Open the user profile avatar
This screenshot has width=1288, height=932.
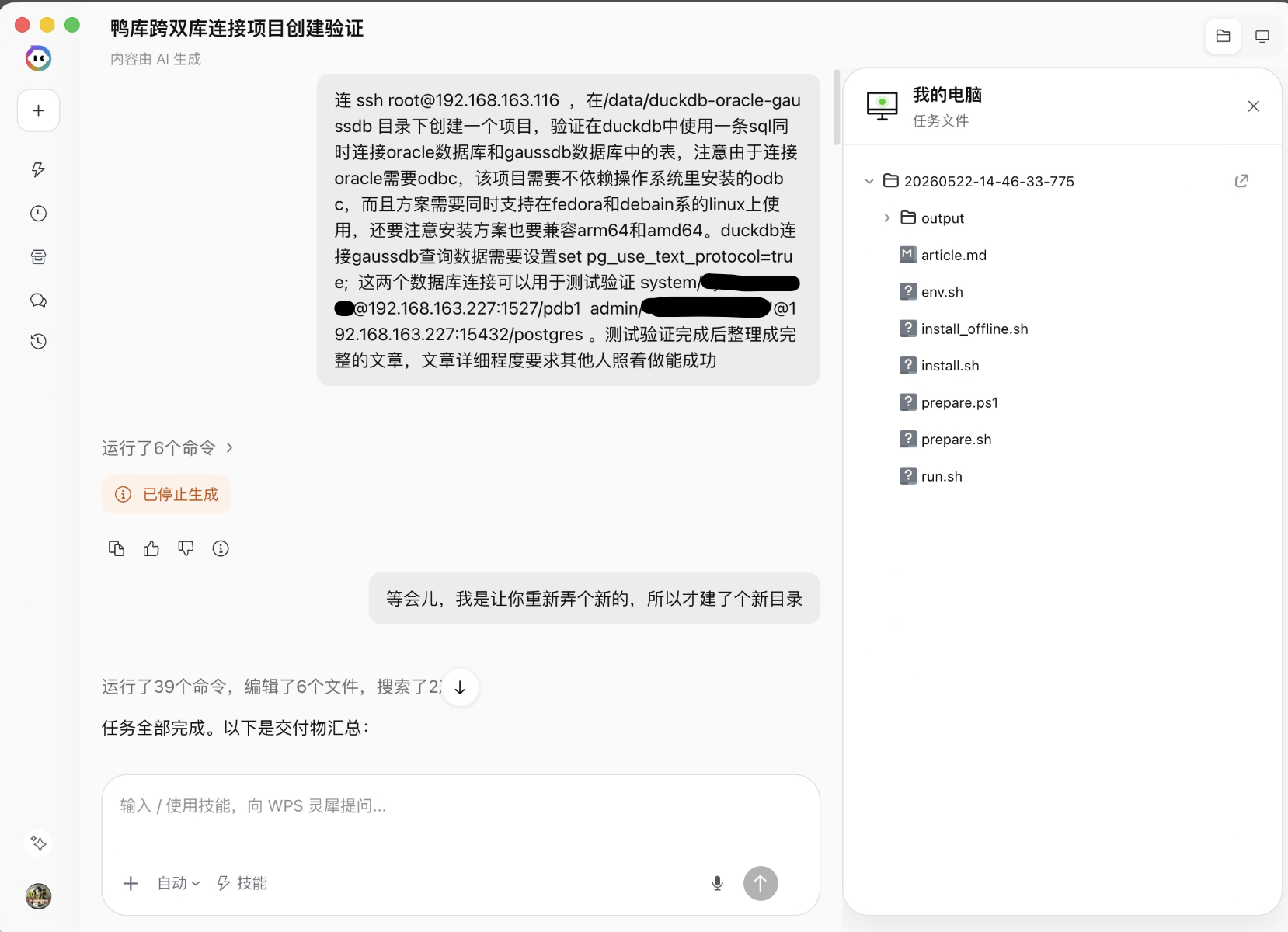[x=38, y=896]
